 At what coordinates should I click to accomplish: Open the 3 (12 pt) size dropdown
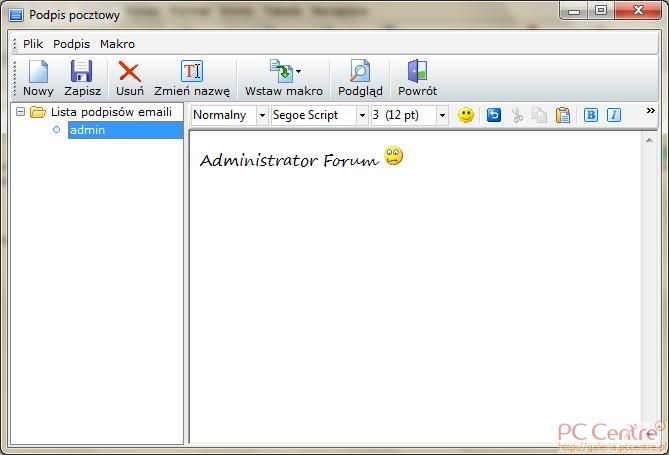pyautogui.click(x=442, y=115)
